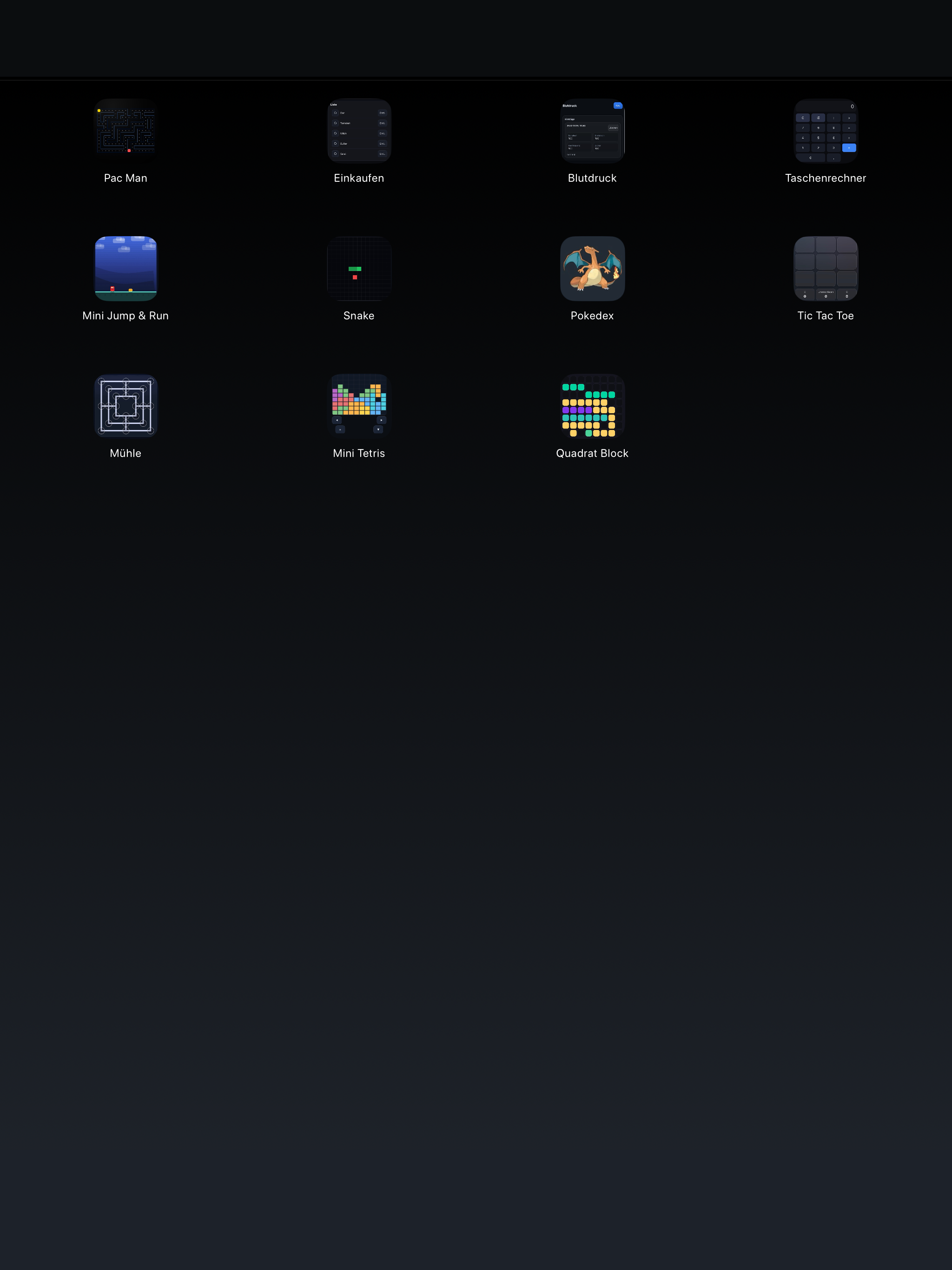Click the 'Pokedex' label text
The width and height of the screenshot is (952, 1270).
[593, 316]
